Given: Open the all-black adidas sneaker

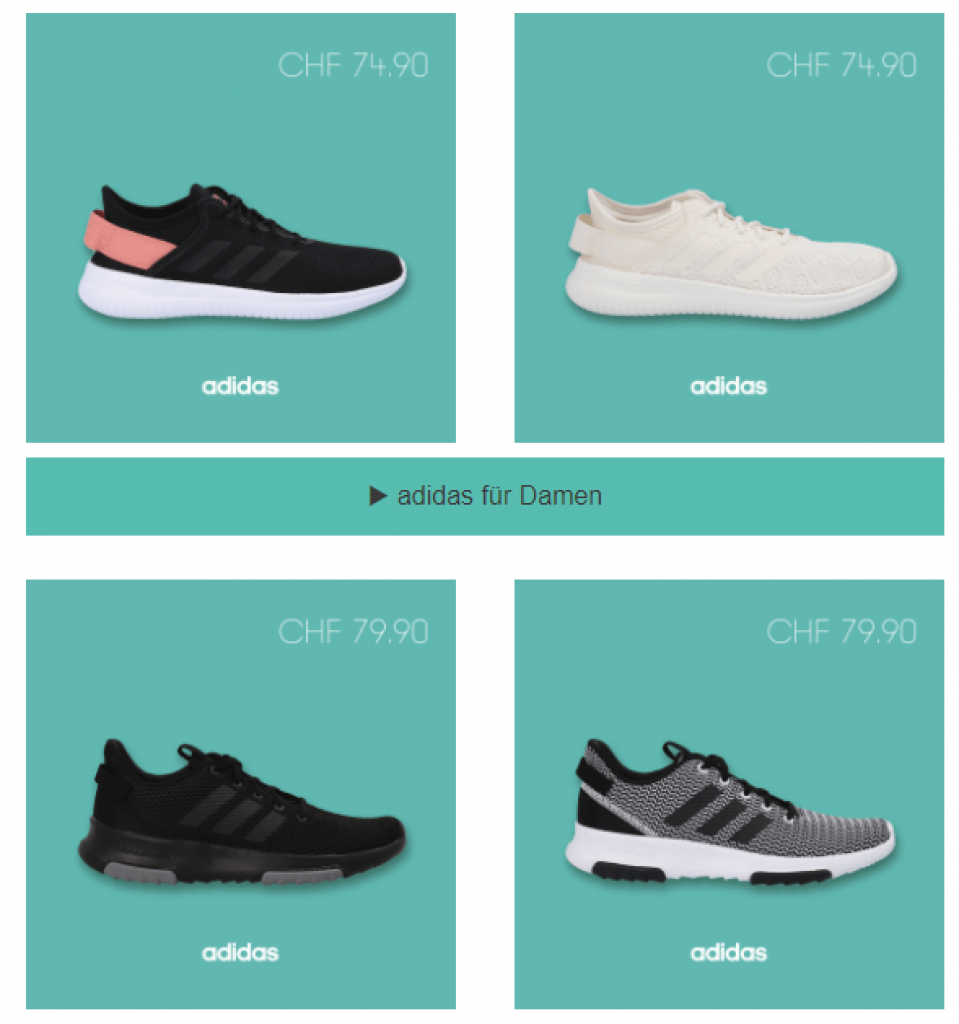Looking at the screenshot, I should pyautogui.click(x=241, y=812).
